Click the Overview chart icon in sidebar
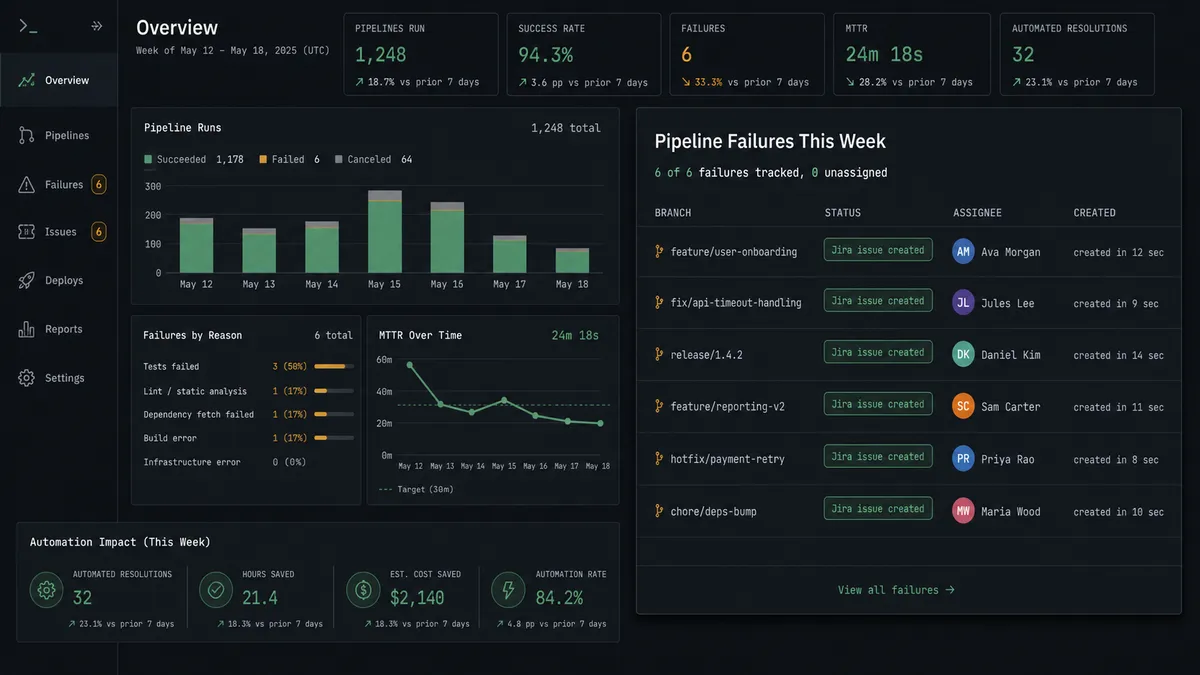 coord(27,80)
